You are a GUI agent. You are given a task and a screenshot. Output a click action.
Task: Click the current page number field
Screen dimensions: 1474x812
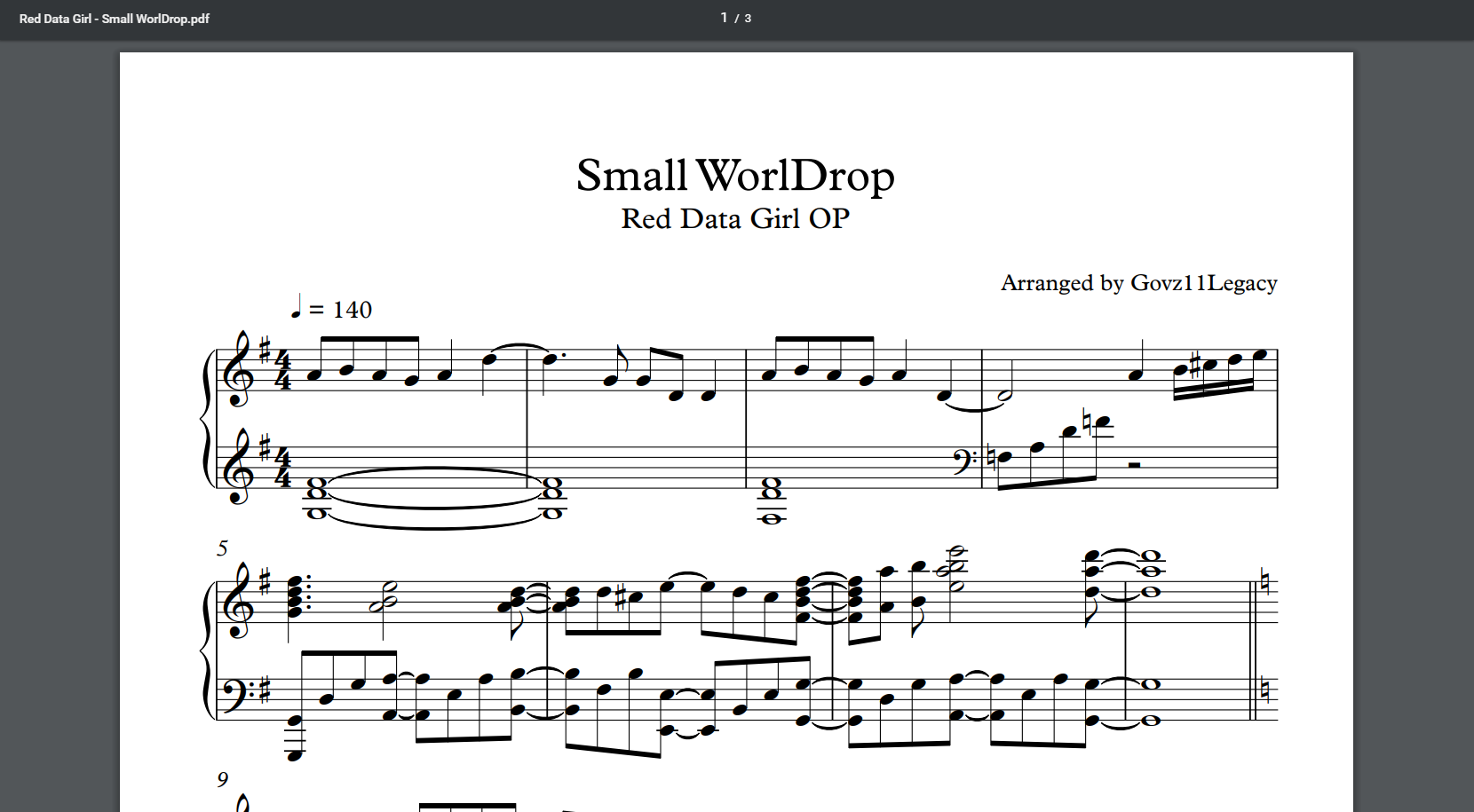coord(724,18)
